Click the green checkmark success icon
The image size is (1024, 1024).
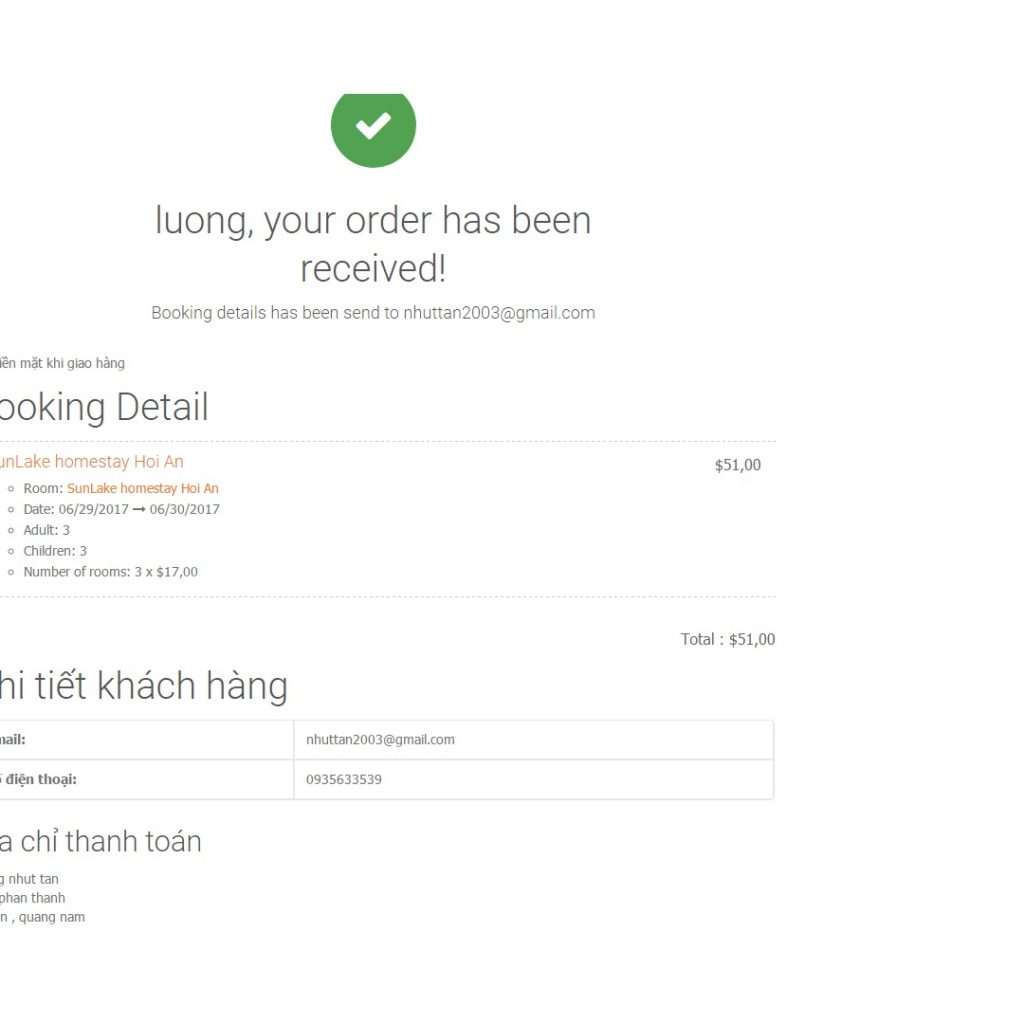[373, 130]
